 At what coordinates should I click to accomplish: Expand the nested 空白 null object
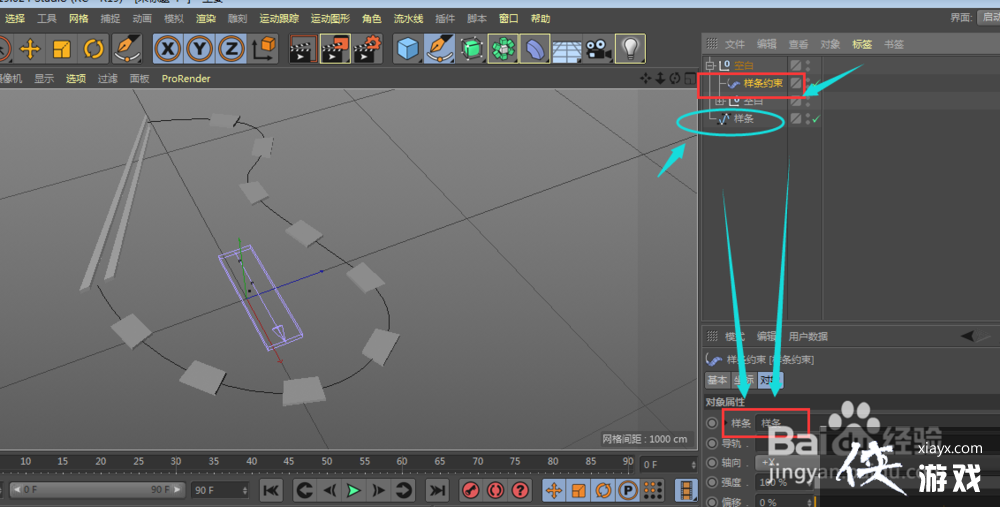pyautogui.click(x=720, y=101)
